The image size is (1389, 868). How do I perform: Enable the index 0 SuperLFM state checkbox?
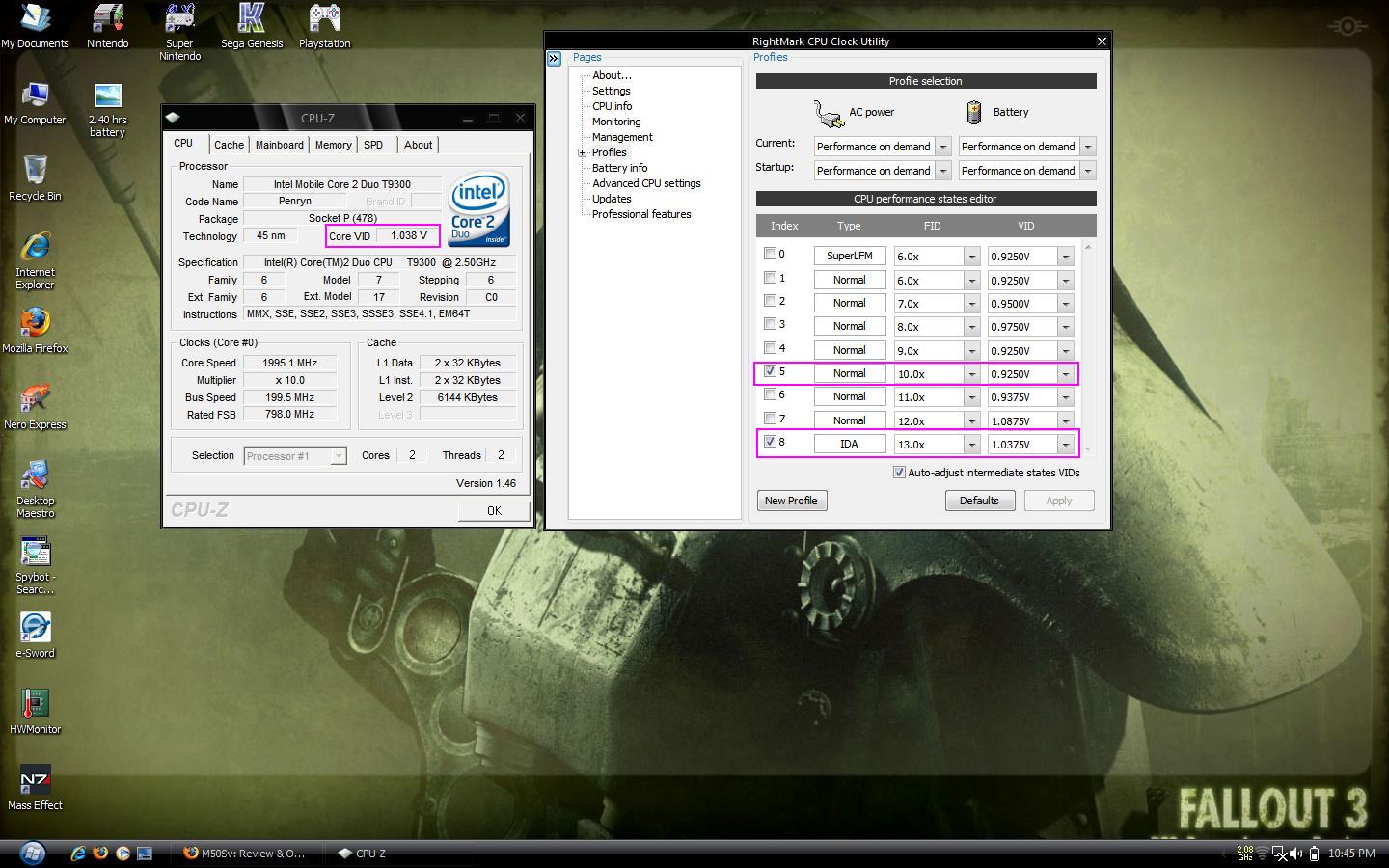tap(770, 254)
